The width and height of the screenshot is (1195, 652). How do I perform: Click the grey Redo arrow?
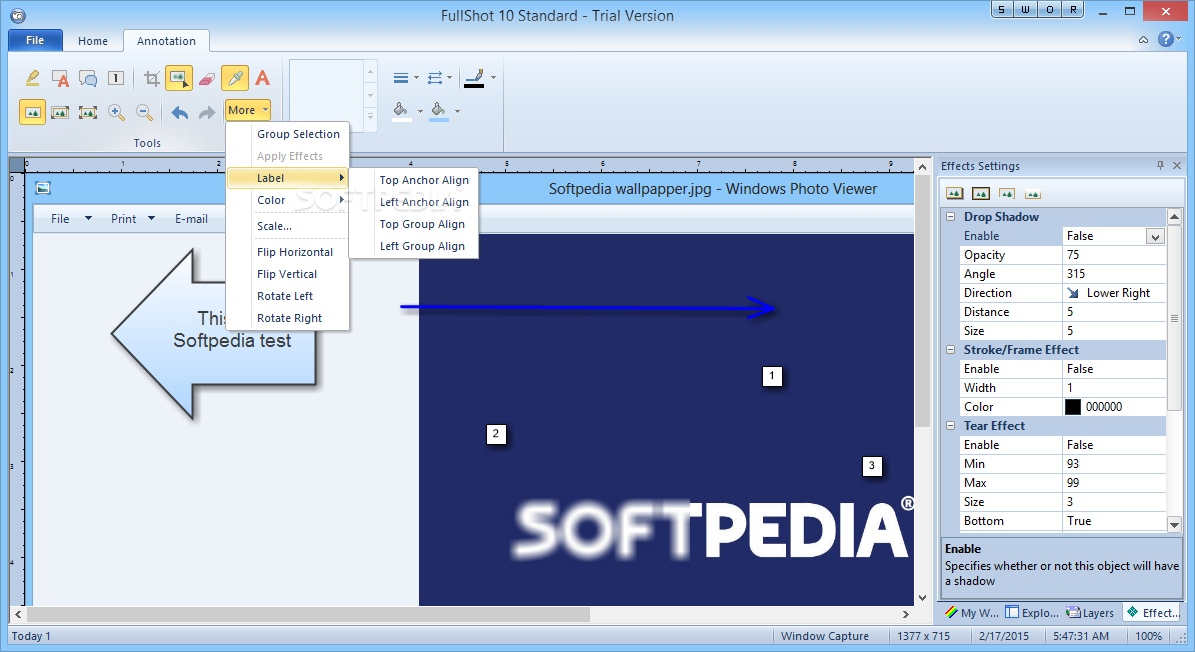207,112
